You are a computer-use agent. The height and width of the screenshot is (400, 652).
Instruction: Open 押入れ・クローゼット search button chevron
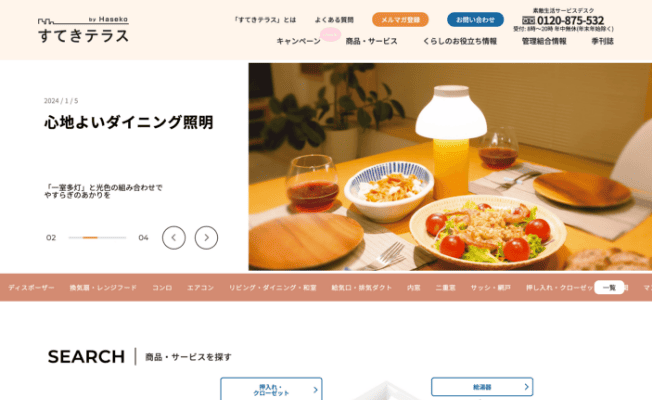pyautogui.click(x=315, y=390)
